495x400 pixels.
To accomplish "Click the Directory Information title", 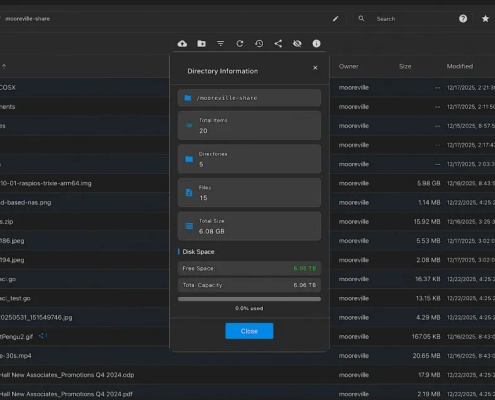I will pos(223,71).
